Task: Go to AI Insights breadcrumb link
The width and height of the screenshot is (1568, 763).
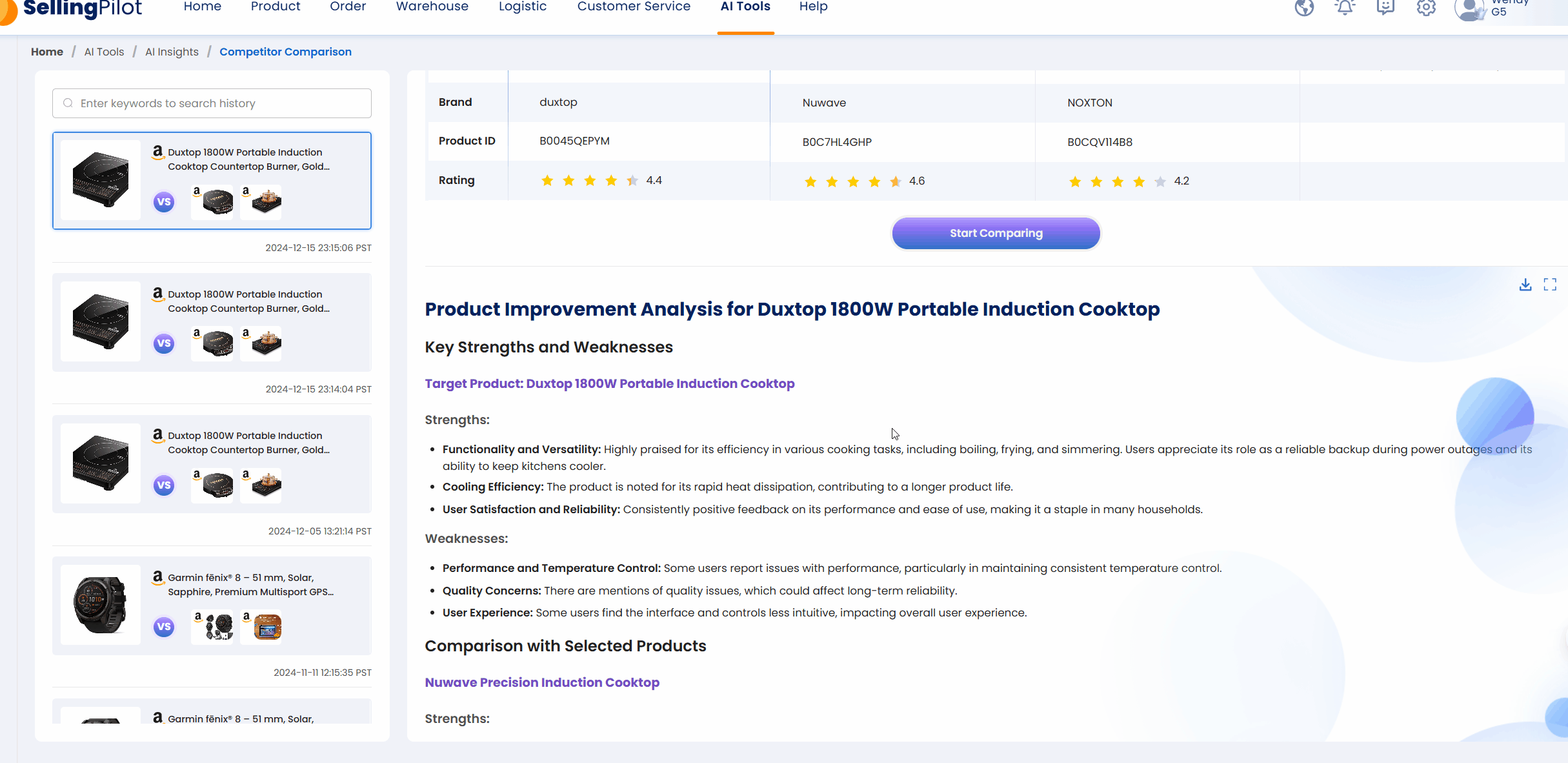Action: point(172,52)
